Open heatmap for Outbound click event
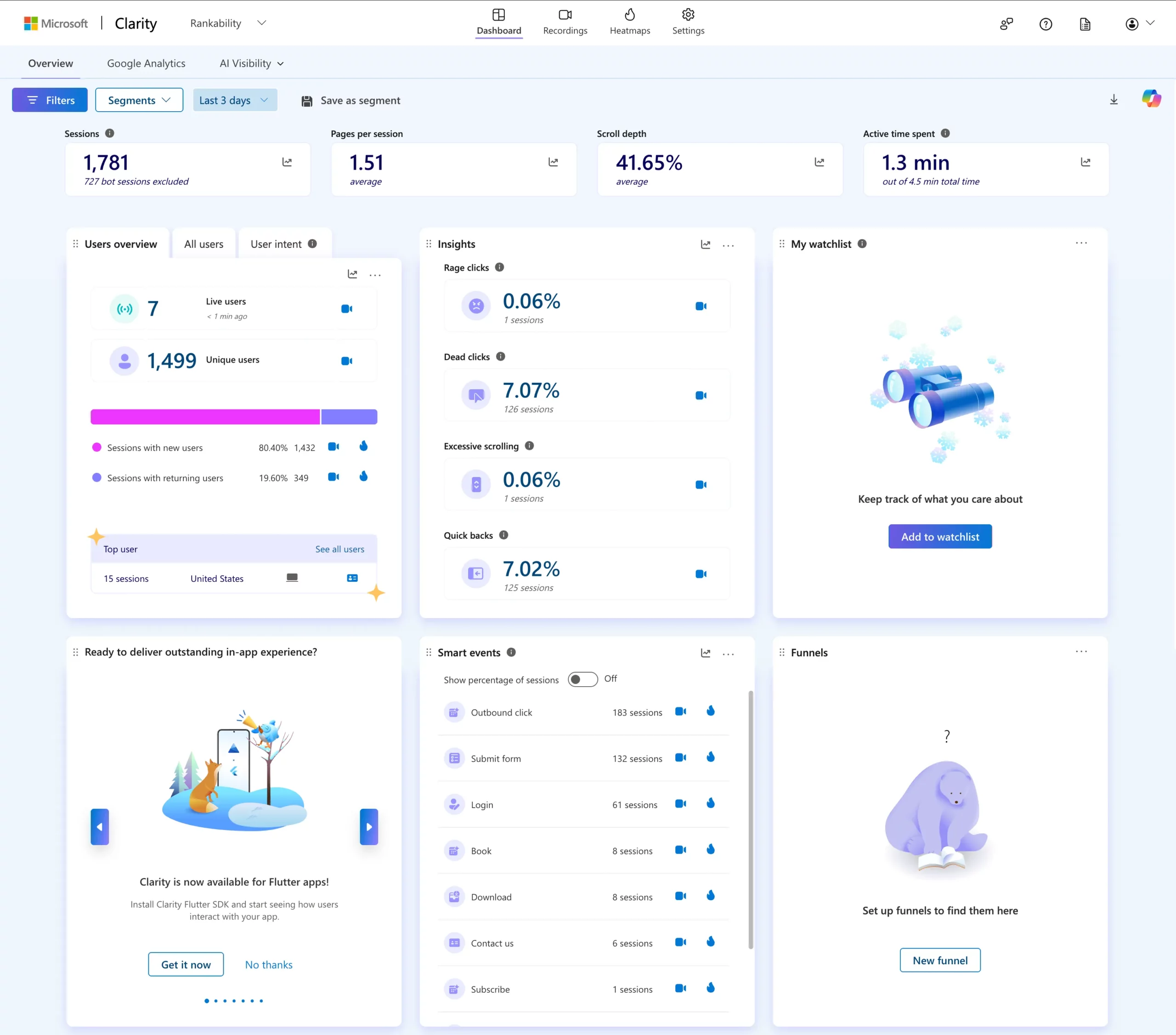The image size is (1176, 1035). point(710,711)
